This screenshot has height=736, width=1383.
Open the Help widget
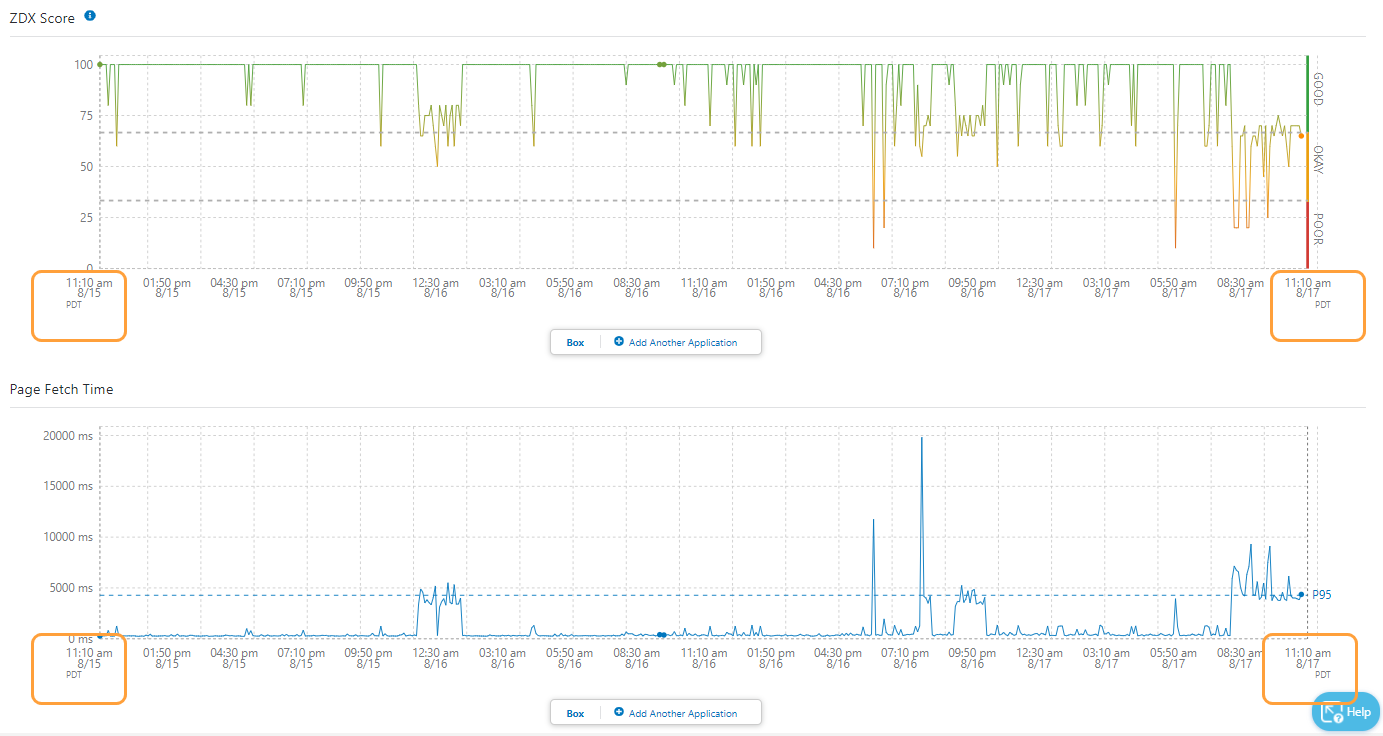tap(1345, 712)
